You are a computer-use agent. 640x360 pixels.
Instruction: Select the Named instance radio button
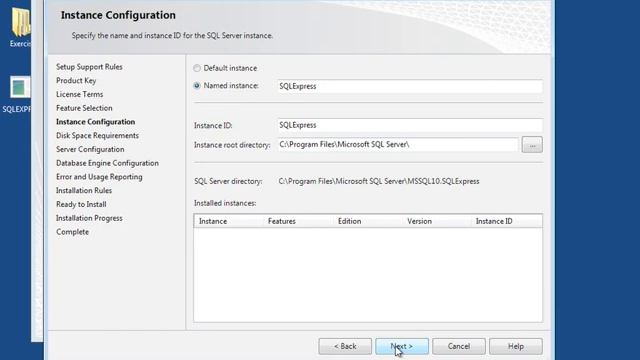tap(197, 86)
